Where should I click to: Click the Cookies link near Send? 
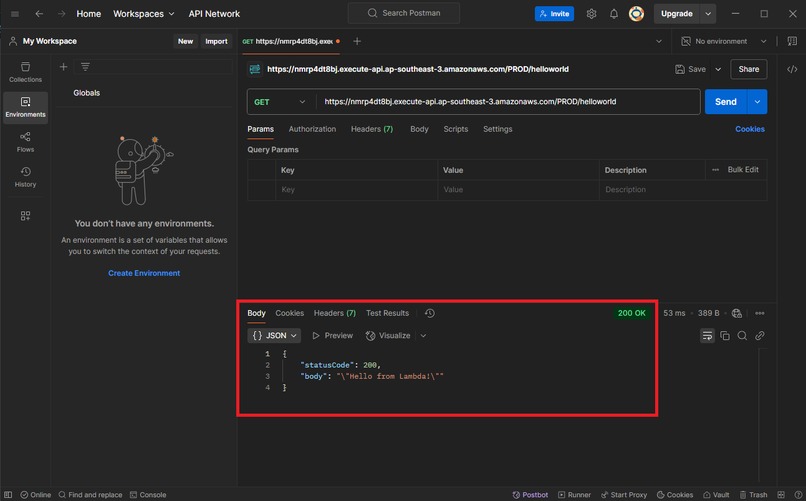749,129
